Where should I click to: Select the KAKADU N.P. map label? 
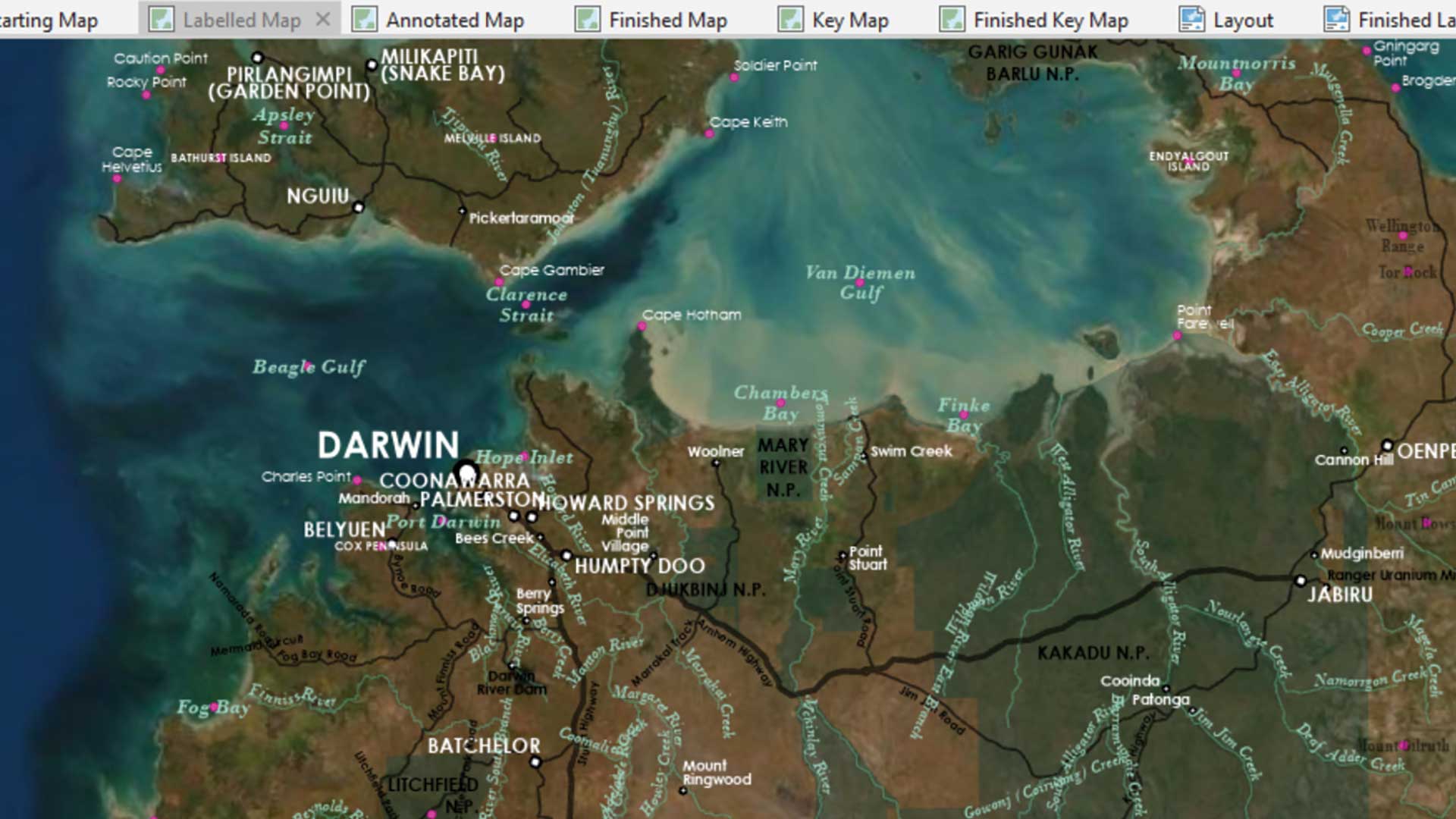coord(1093,653)
